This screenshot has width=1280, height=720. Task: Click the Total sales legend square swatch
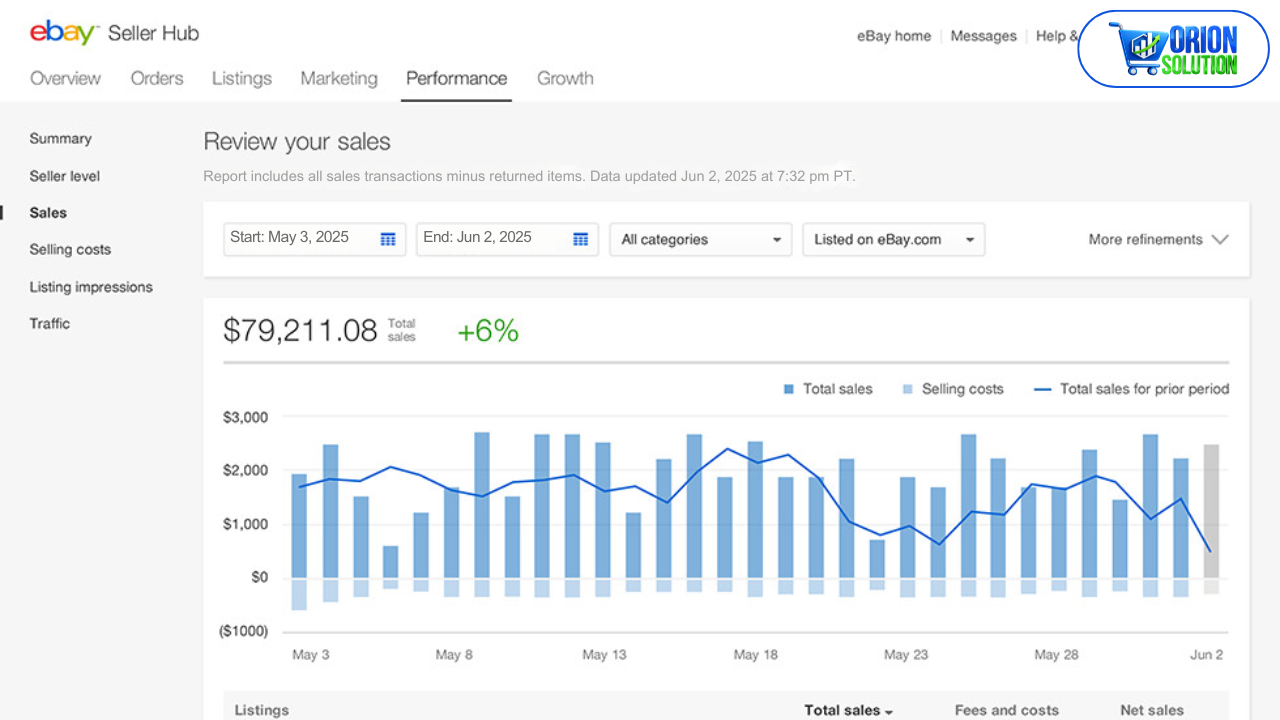click(789, 389)
